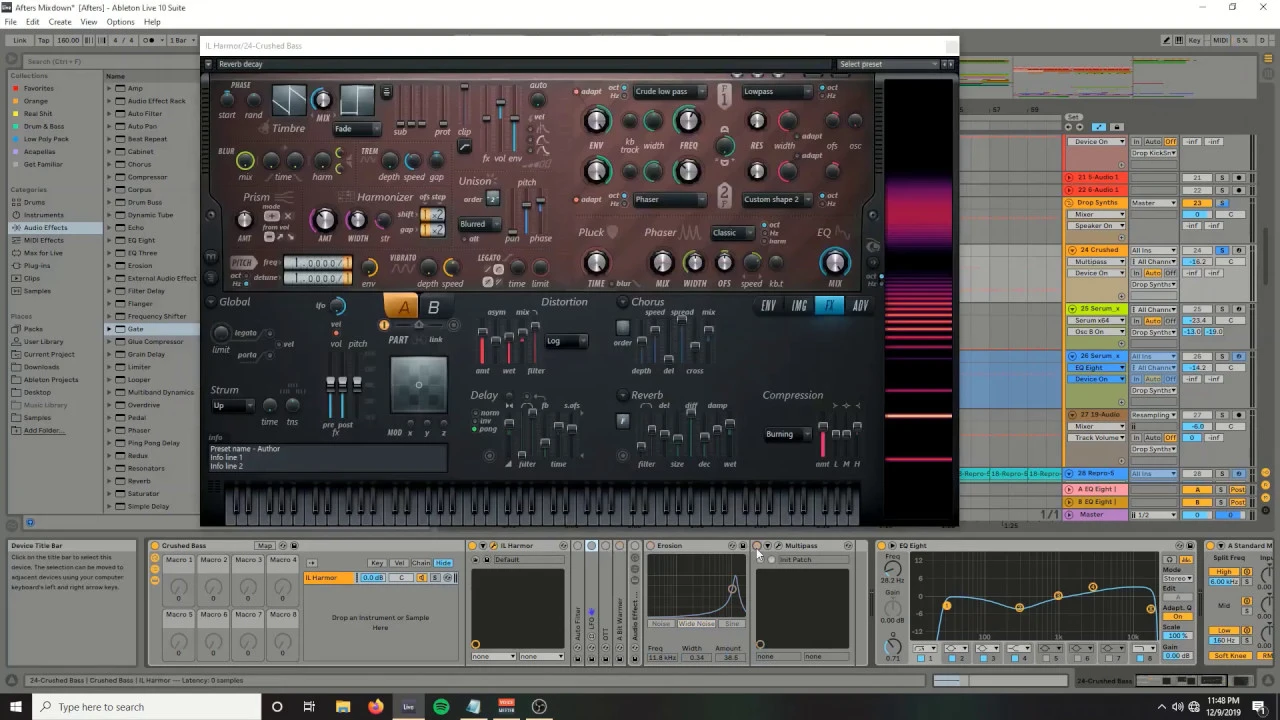Open Firefox from the Windows taskbar
The height and width of the screenshot is (720, 1280).
(375, 707)
